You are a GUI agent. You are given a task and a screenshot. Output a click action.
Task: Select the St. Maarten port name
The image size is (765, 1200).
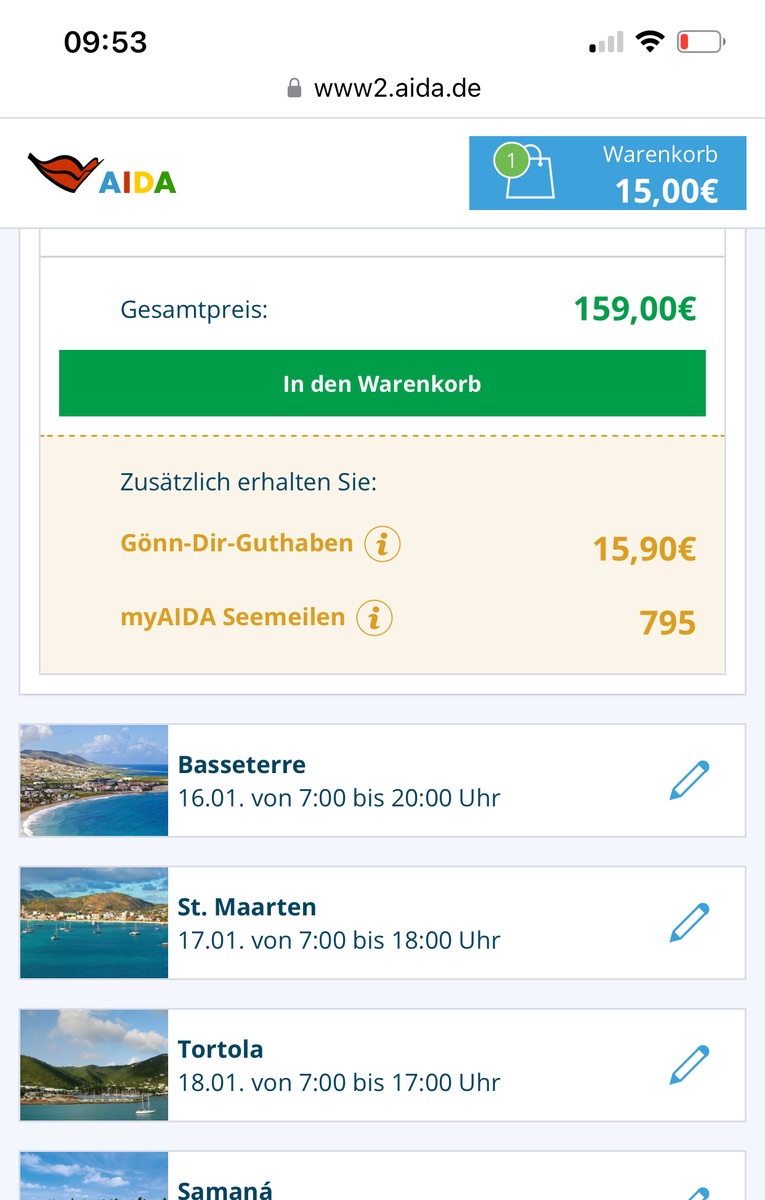pyautogui.click(x=247, y=907)
